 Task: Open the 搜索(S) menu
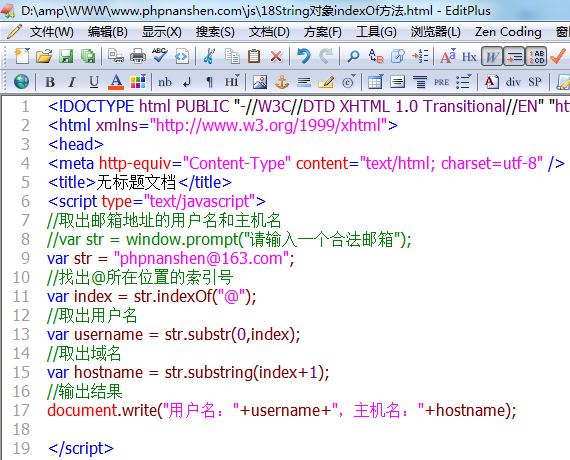click(x=215, y=32)
